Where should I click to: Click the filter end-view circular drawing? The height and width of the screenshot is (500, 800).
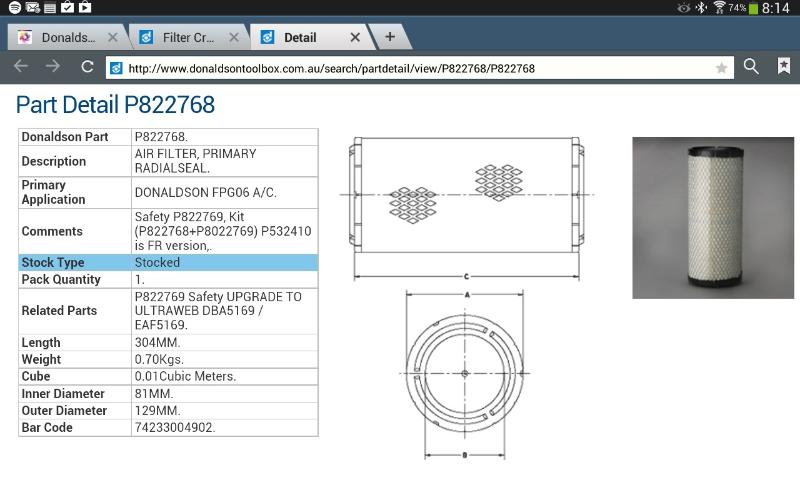coord(465,373)
